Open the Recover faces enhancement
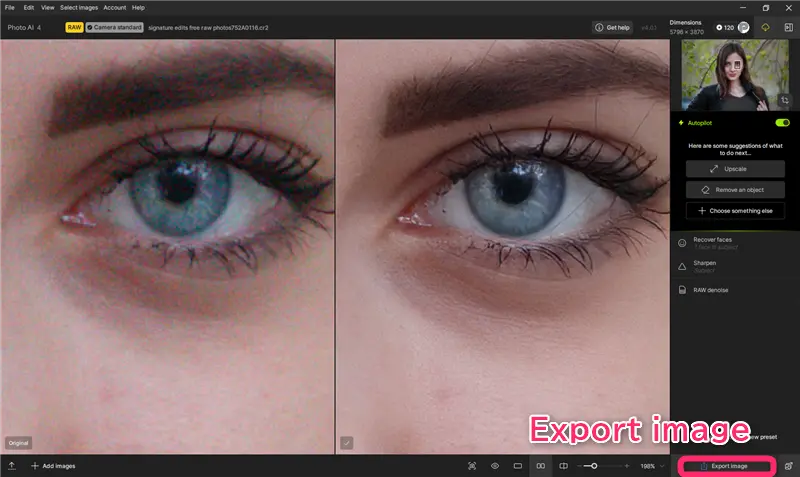Image resolution: width=800 pixels, height=477 pixels. click(735, 243)
